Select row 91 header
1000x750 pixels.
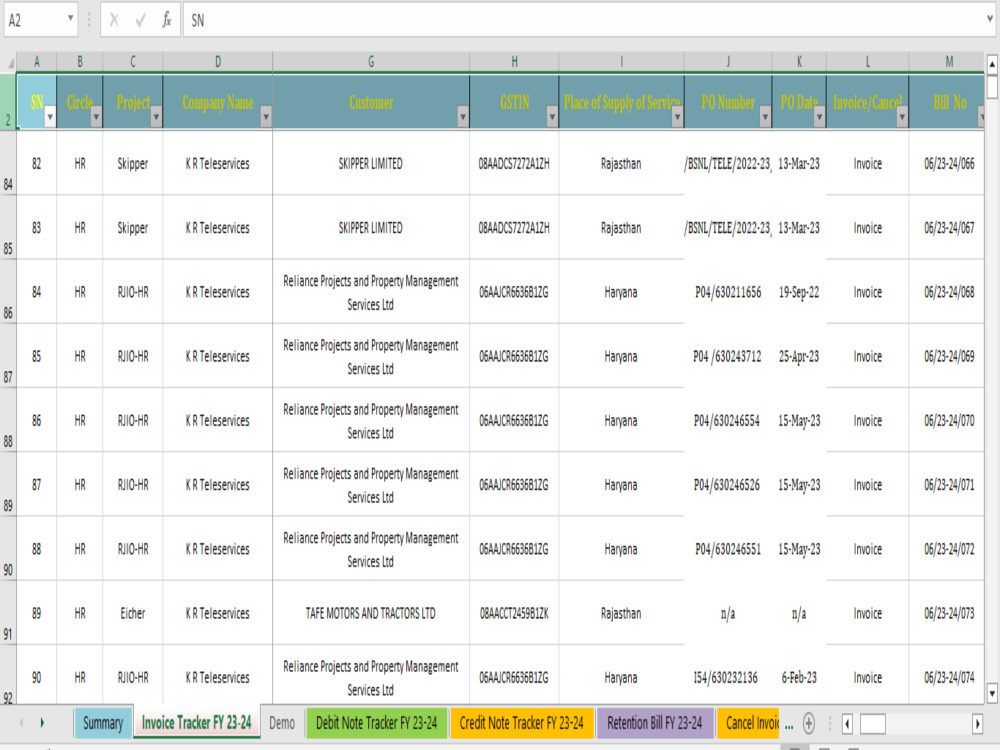coord(8,612)
